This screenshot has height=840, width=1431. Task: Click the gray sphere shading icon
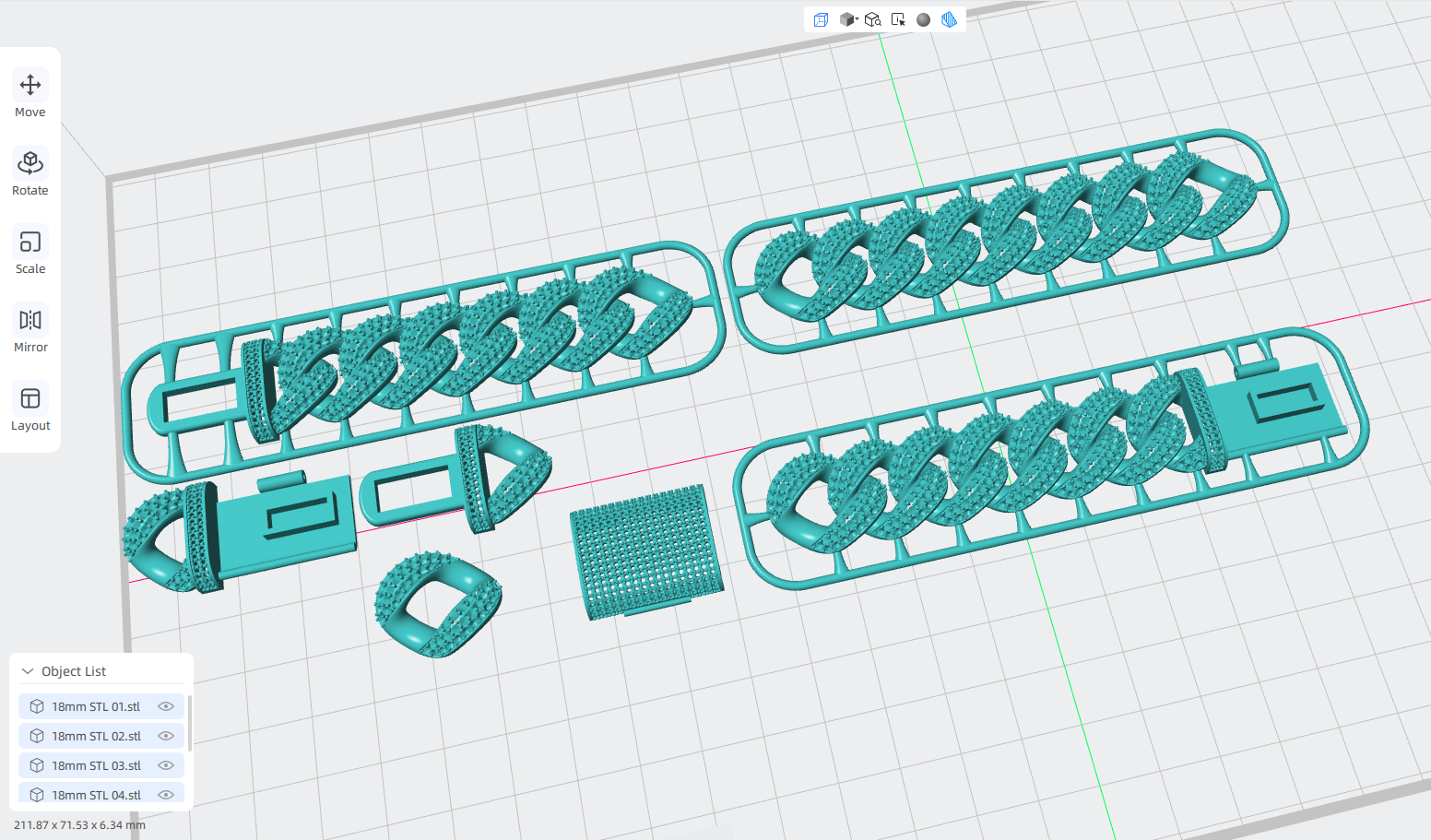pyautogui.click(x=923, y=19)
